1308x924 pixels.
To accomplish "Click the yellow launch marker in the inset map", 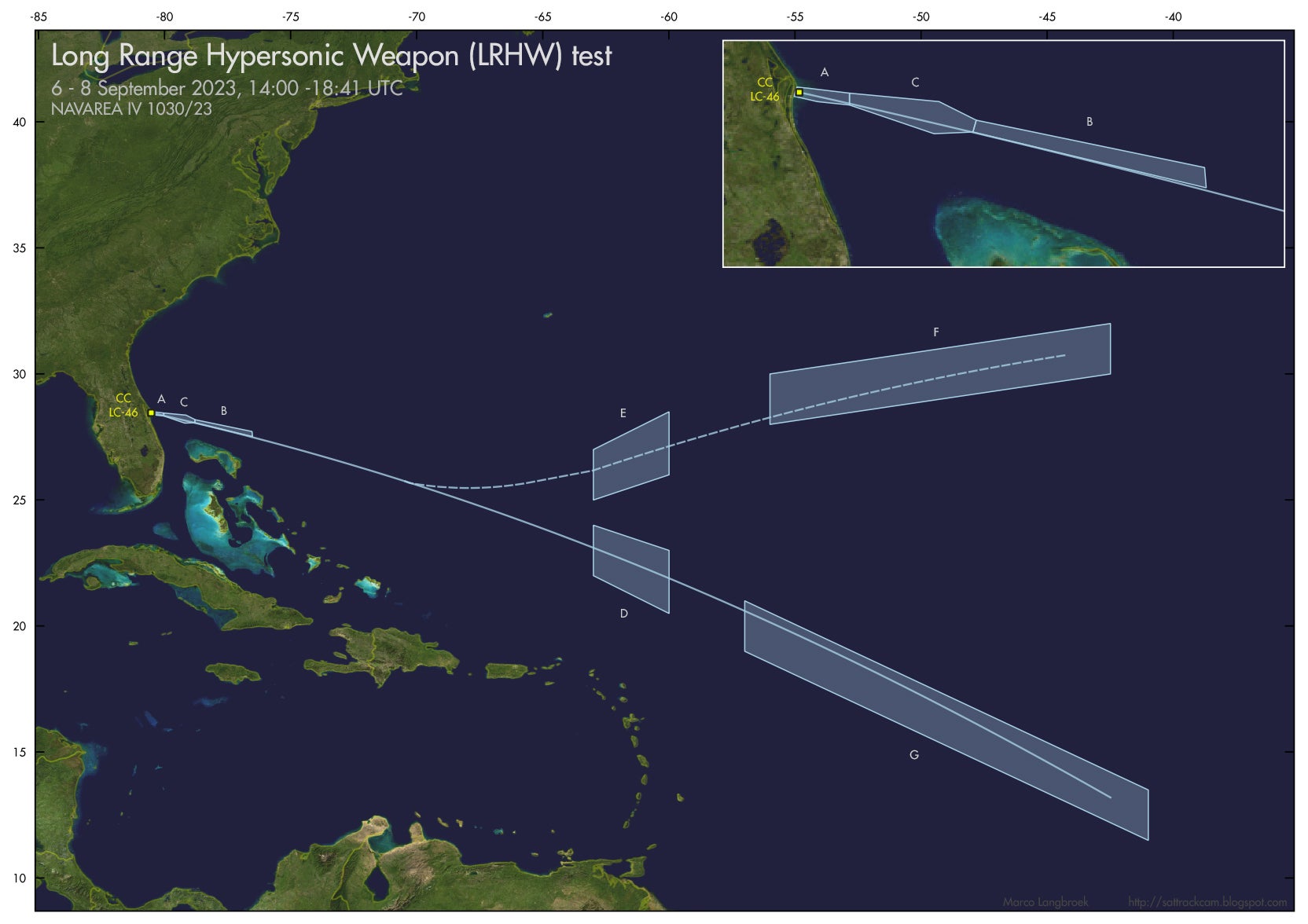I will tap(799, 92).
